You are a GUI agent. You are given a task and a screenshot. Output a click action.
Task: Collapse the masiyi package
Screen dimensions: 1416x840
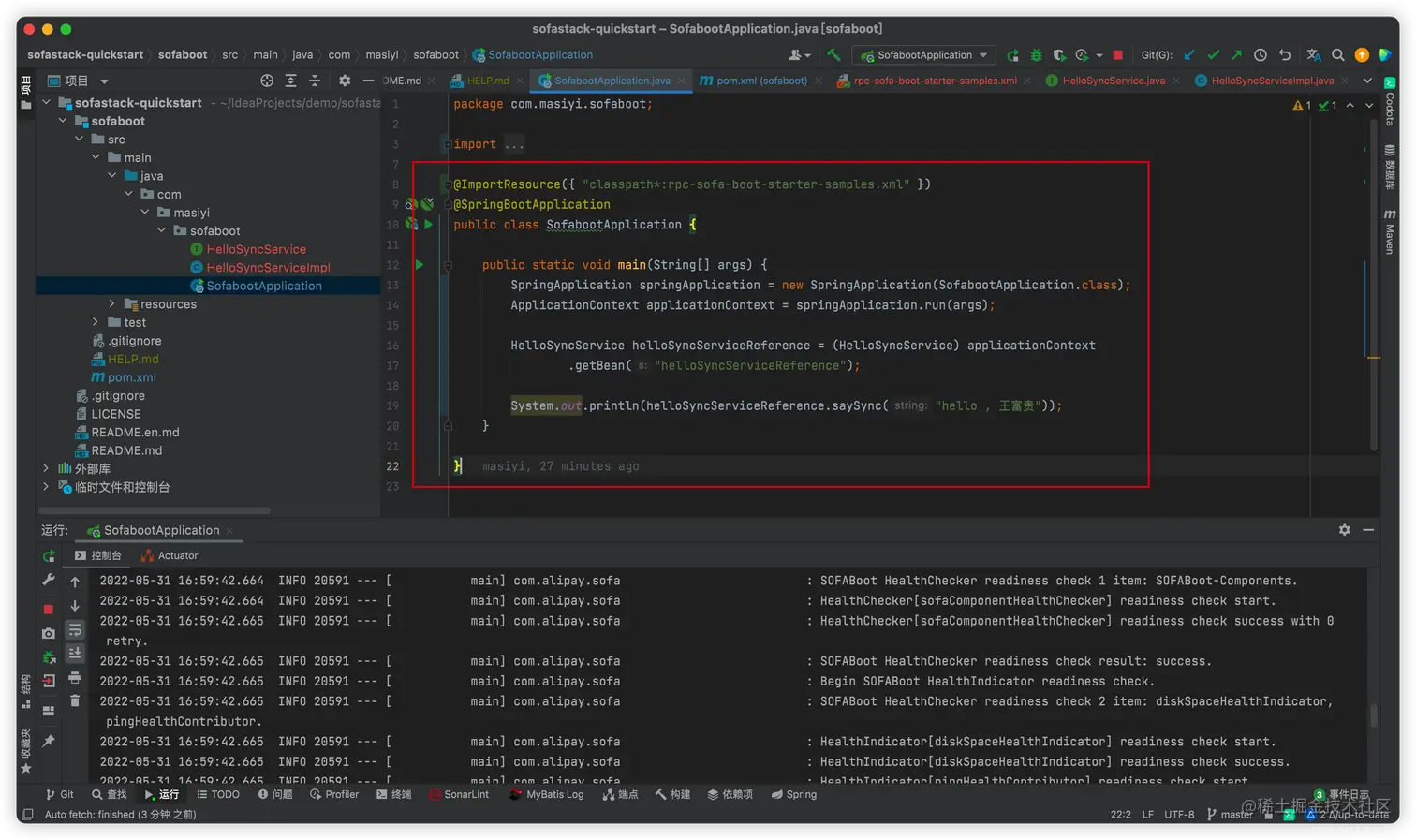coord(145,213)
